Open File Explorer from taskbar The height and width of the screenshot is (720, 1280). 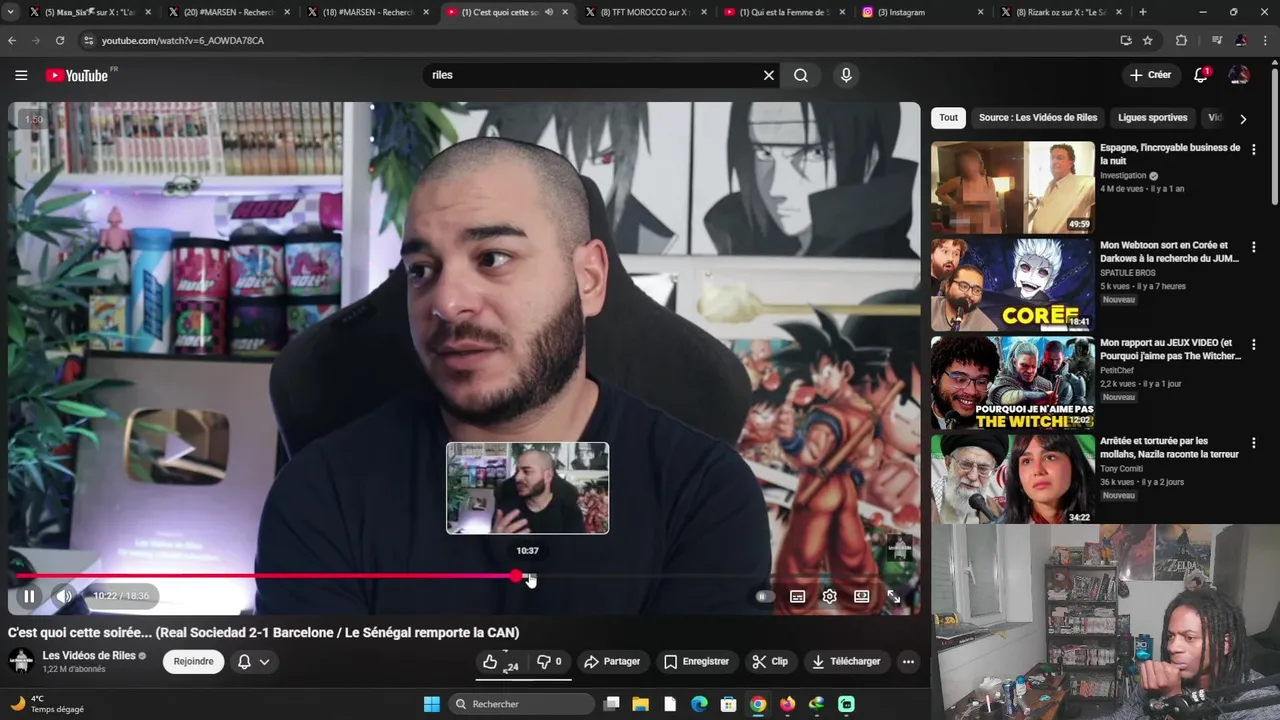(x=641, y=704)
